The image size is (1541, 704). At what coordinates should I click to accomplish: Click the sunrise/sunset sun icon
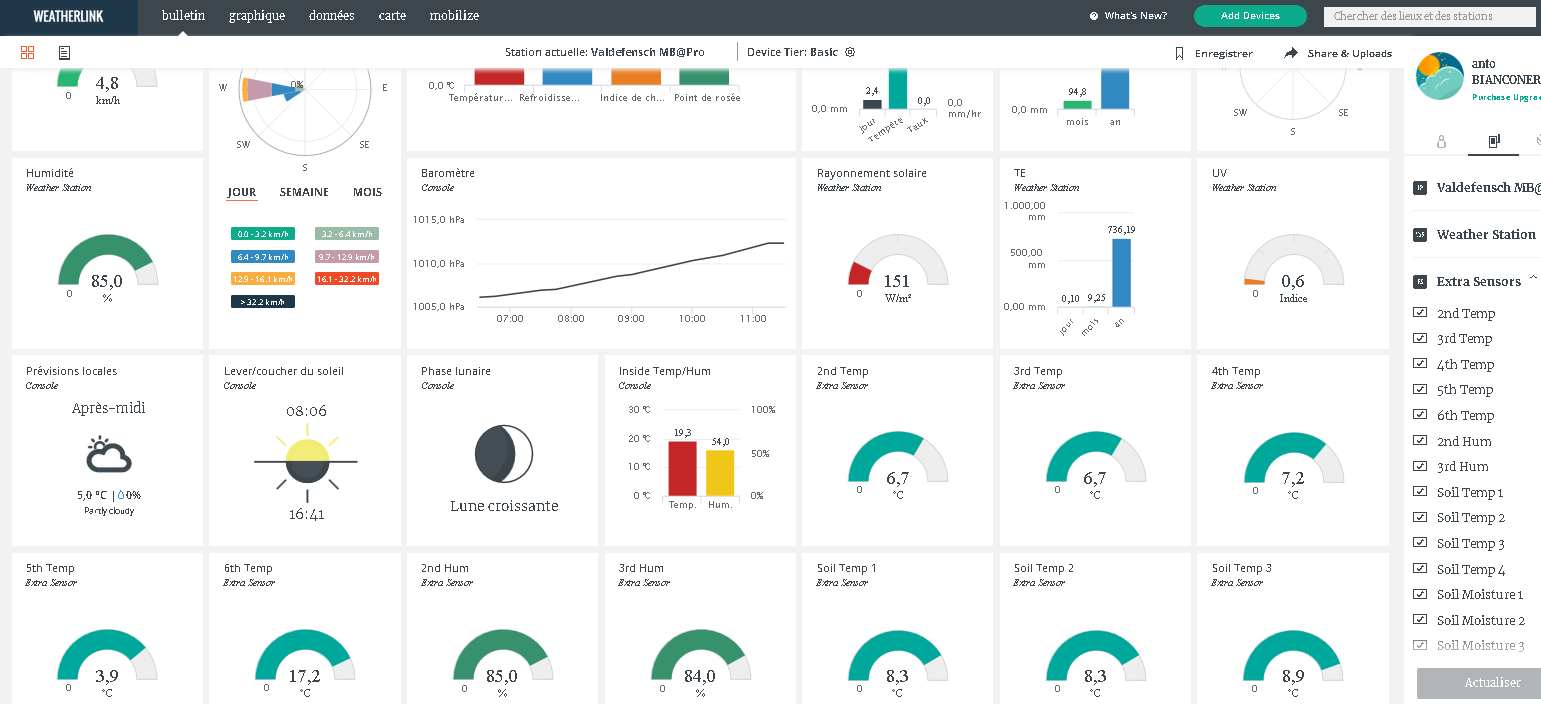(306, 463)
